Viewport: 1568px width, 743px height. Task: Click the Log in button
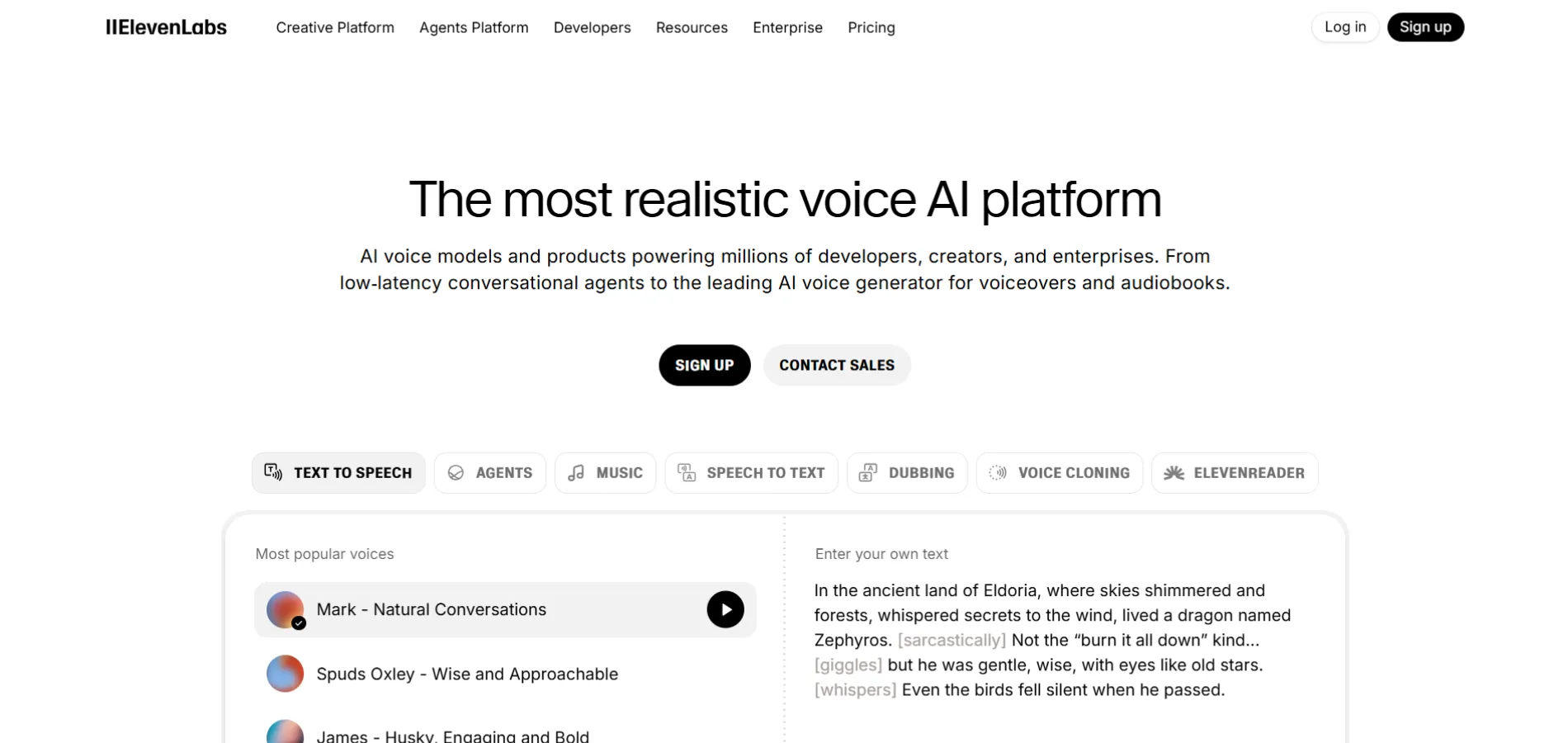tap(1344, 27)
